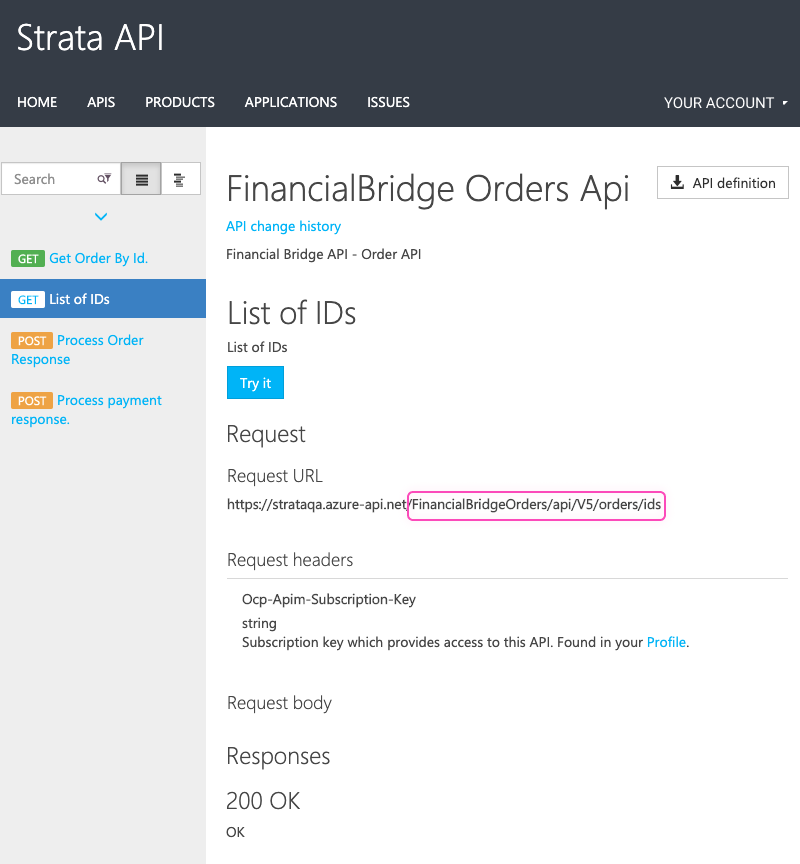
Task: Switch to grouped operations view
Action: point(180,179)
